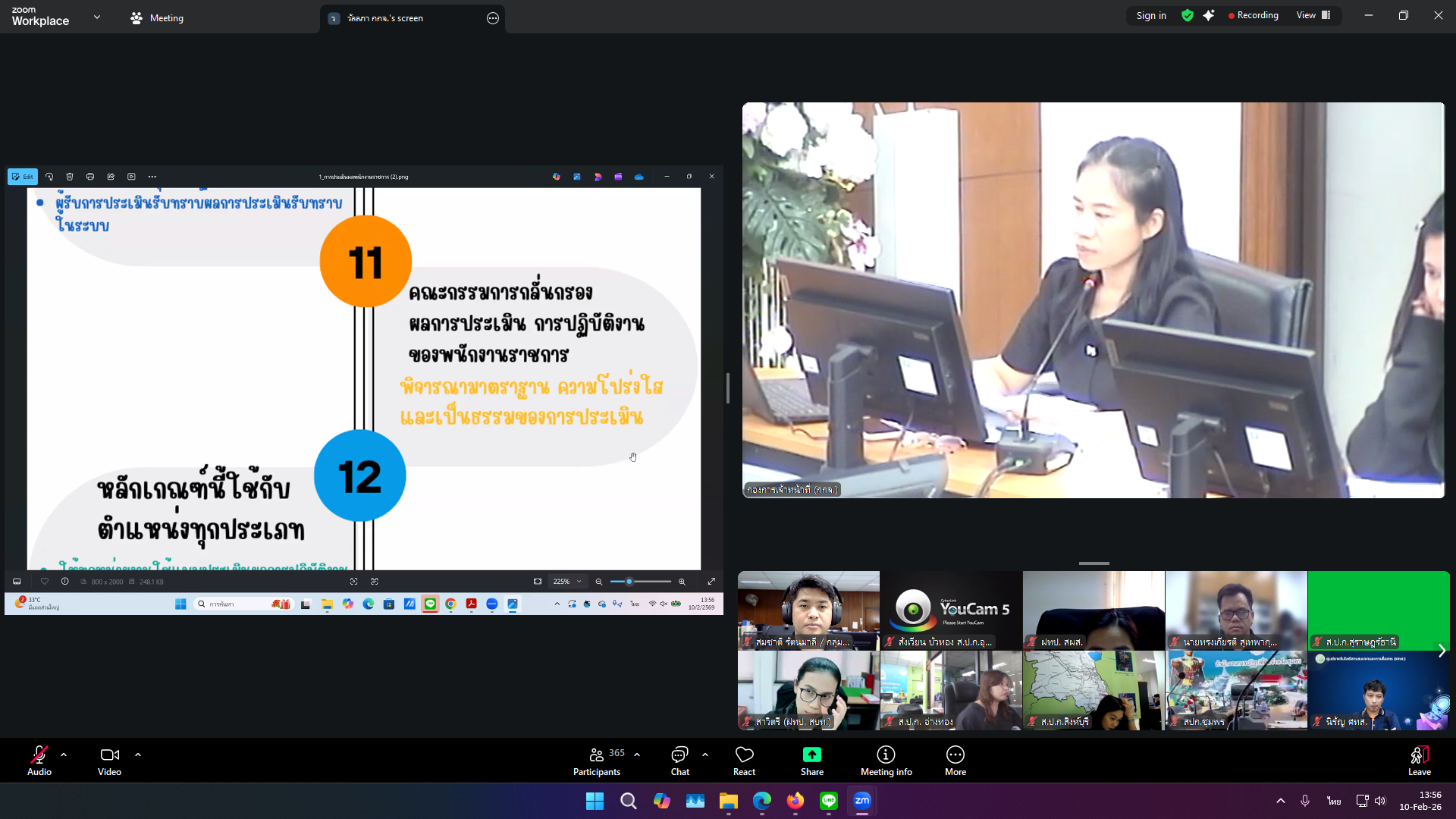Open the Edit tool in Photos
The height and width of the screenshot is (819, 1456).
[x=23, y=176]
